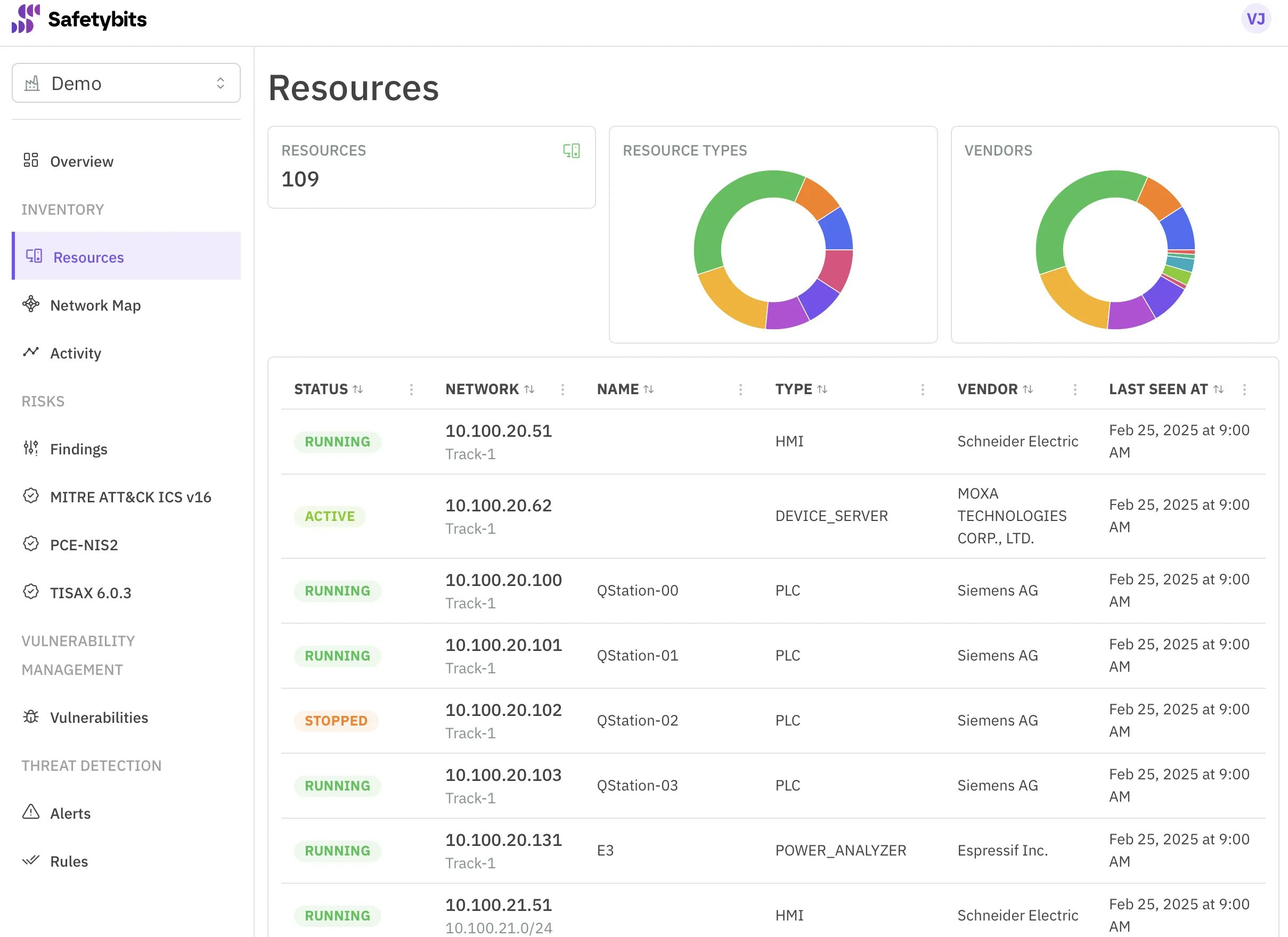Open Vulnerabilities page
The width and height of the screenshot is (1288, 937).
pos(126,718)
